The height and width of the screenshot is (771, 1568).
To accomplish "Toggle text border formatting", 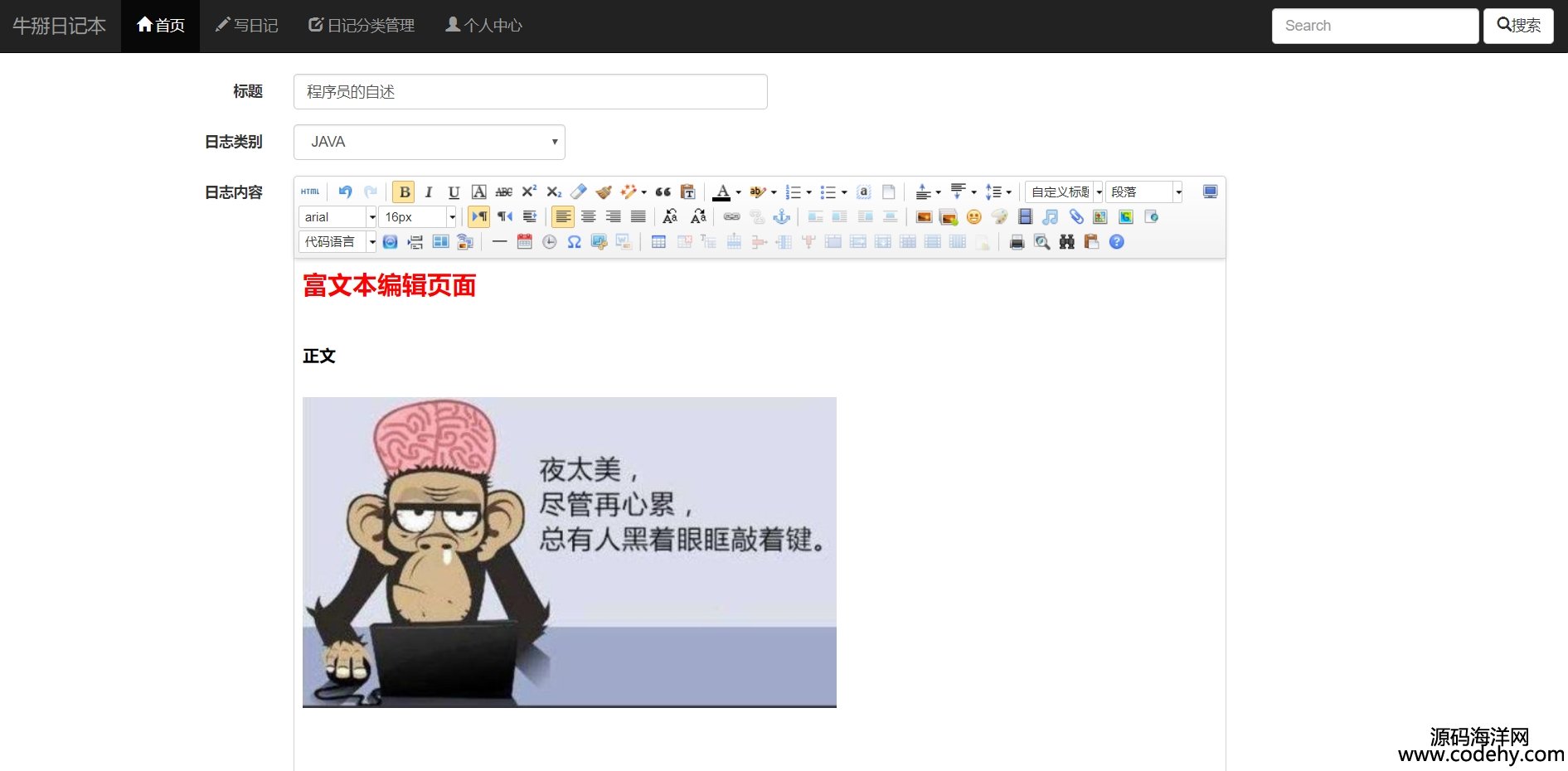I will coord(478,192).
